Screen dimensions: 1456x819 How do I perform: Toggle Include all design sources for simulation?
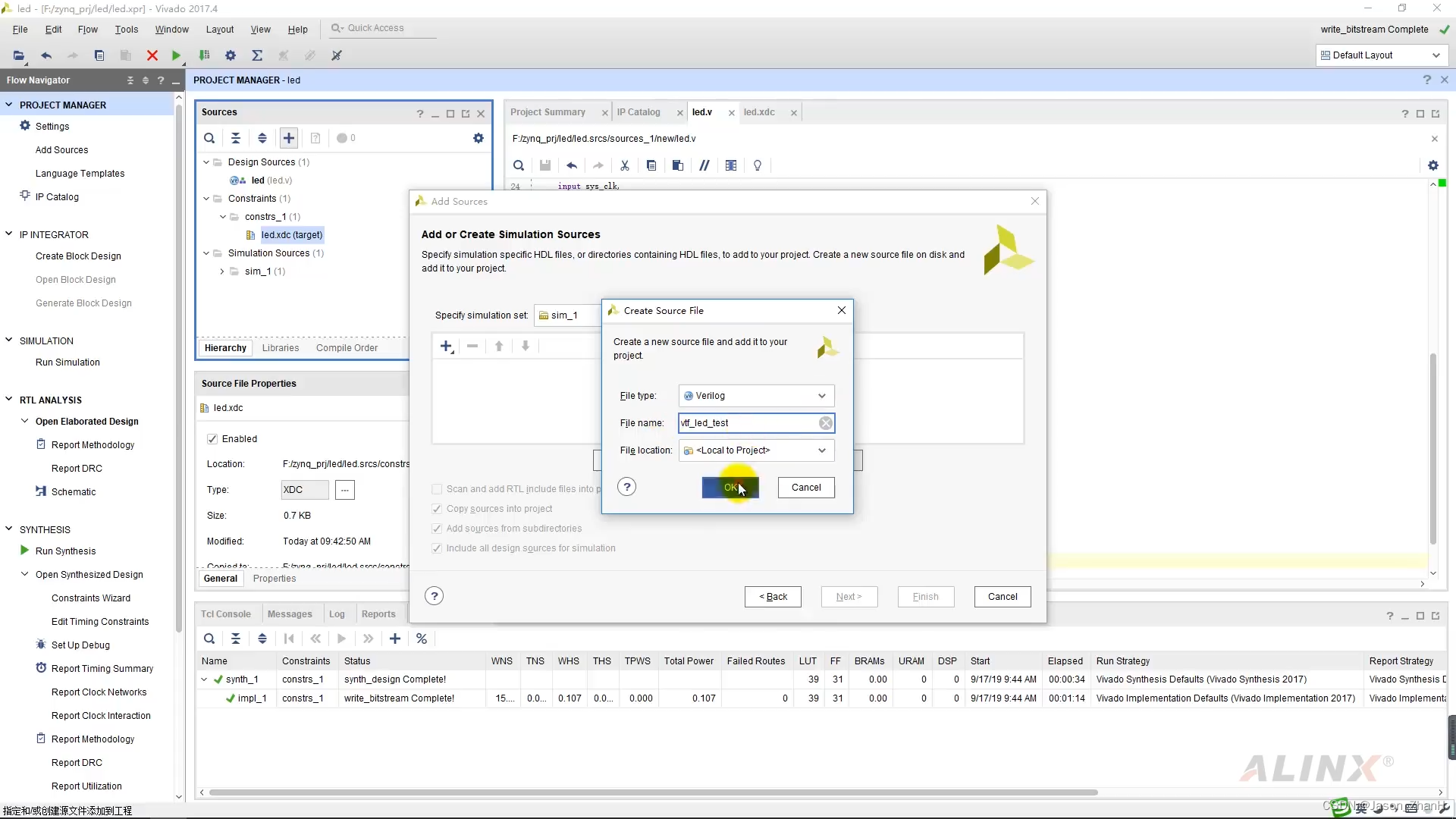click(437, 548)
